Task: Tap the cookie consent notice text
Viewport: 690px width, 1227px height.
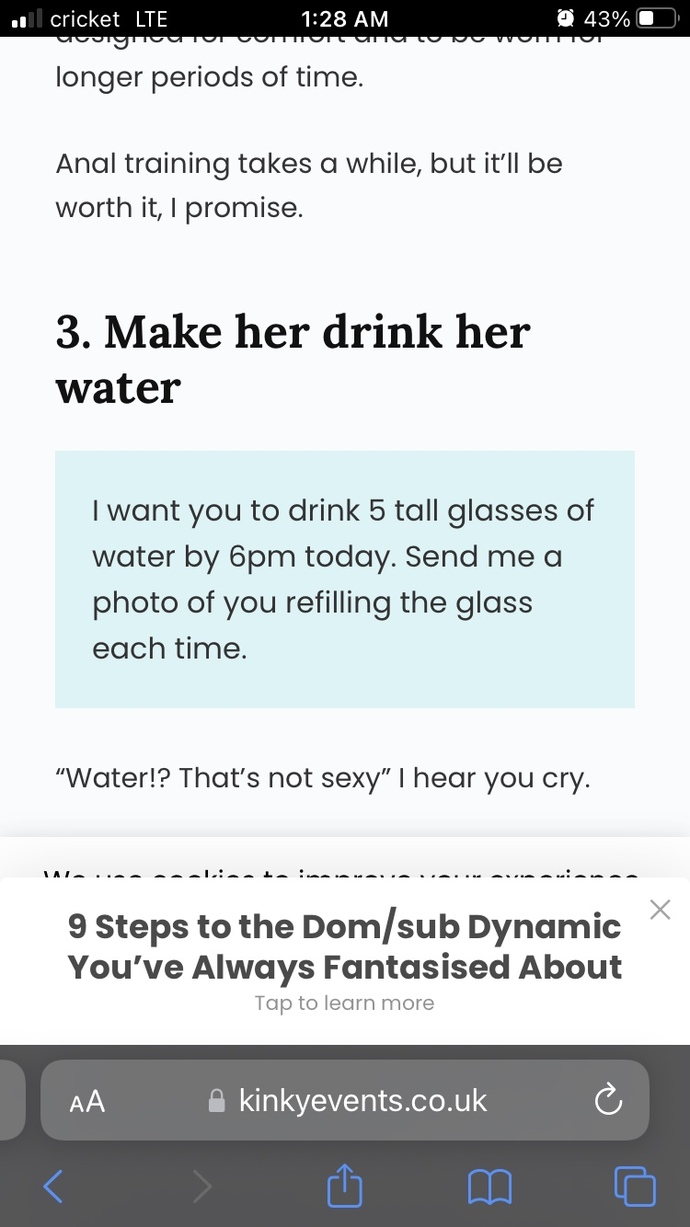Action: 344,876
